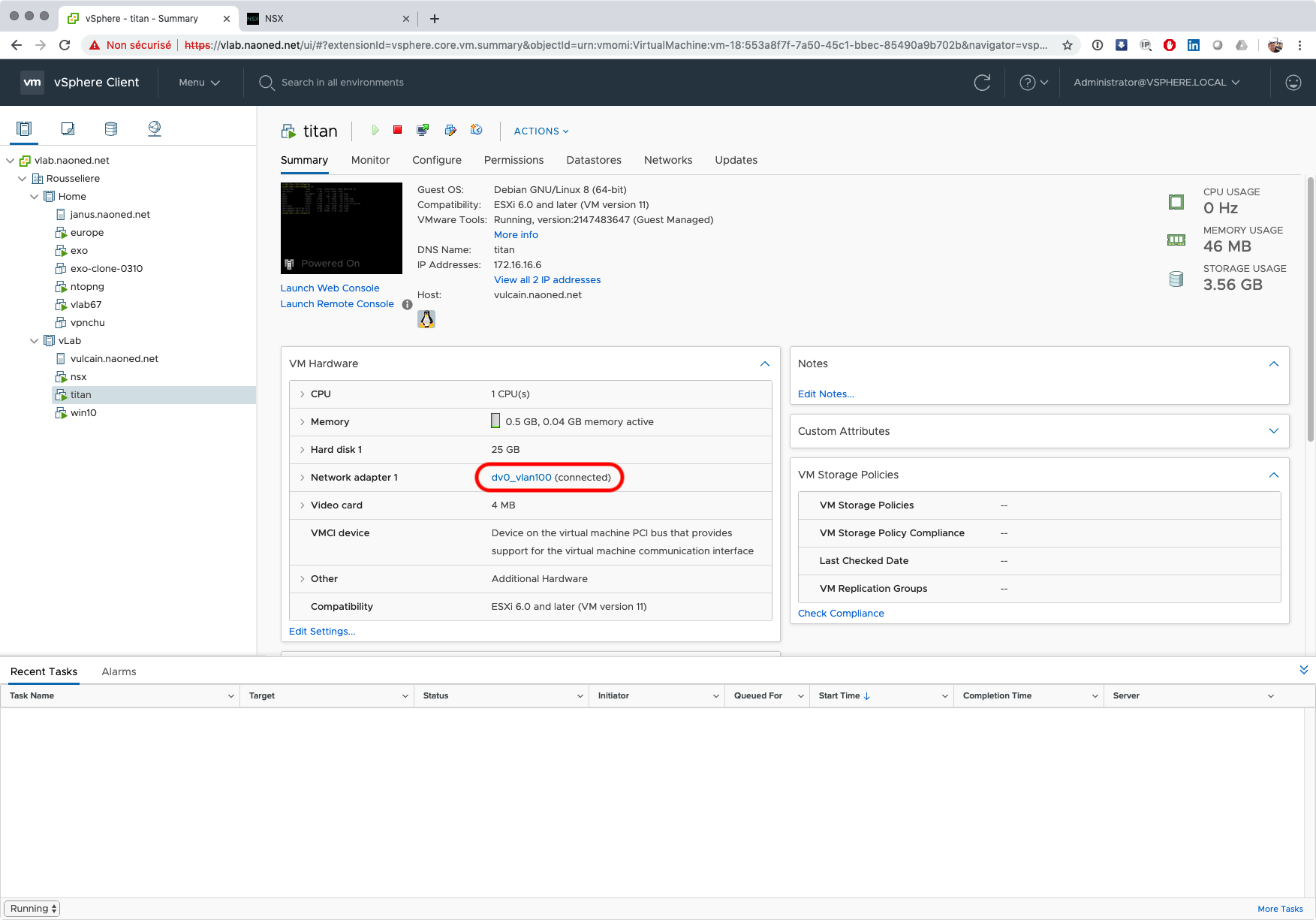Click the refresh icon in the top bar
The width and height of the screenshot is (1316, 920).
[x=982, y=83]
